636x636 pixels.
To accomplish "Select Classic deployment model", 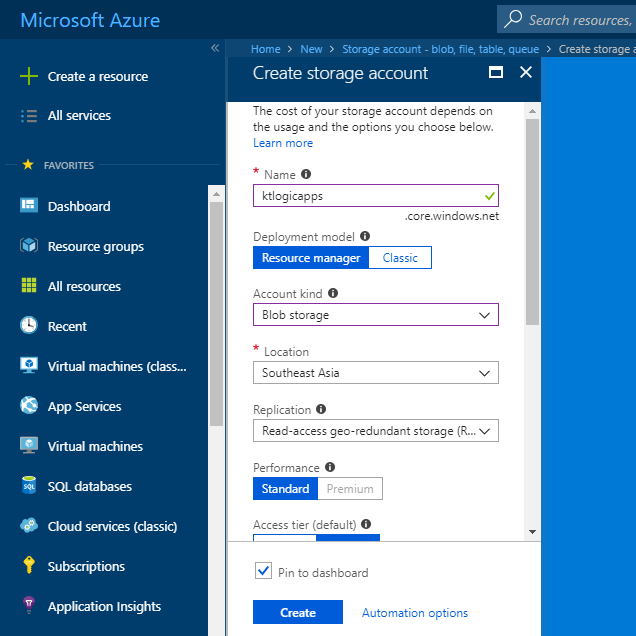I will tap(400, 258).
